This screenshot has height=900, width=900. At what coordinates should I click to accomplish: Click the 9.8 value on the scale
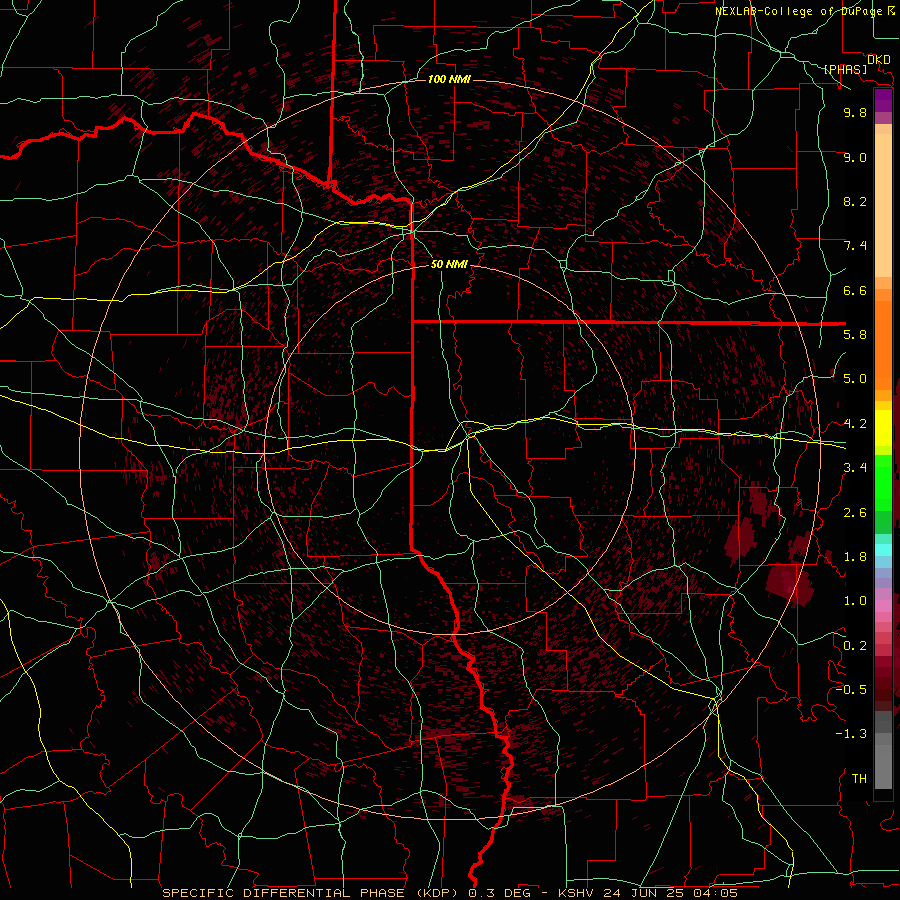(x=855, y=112)
